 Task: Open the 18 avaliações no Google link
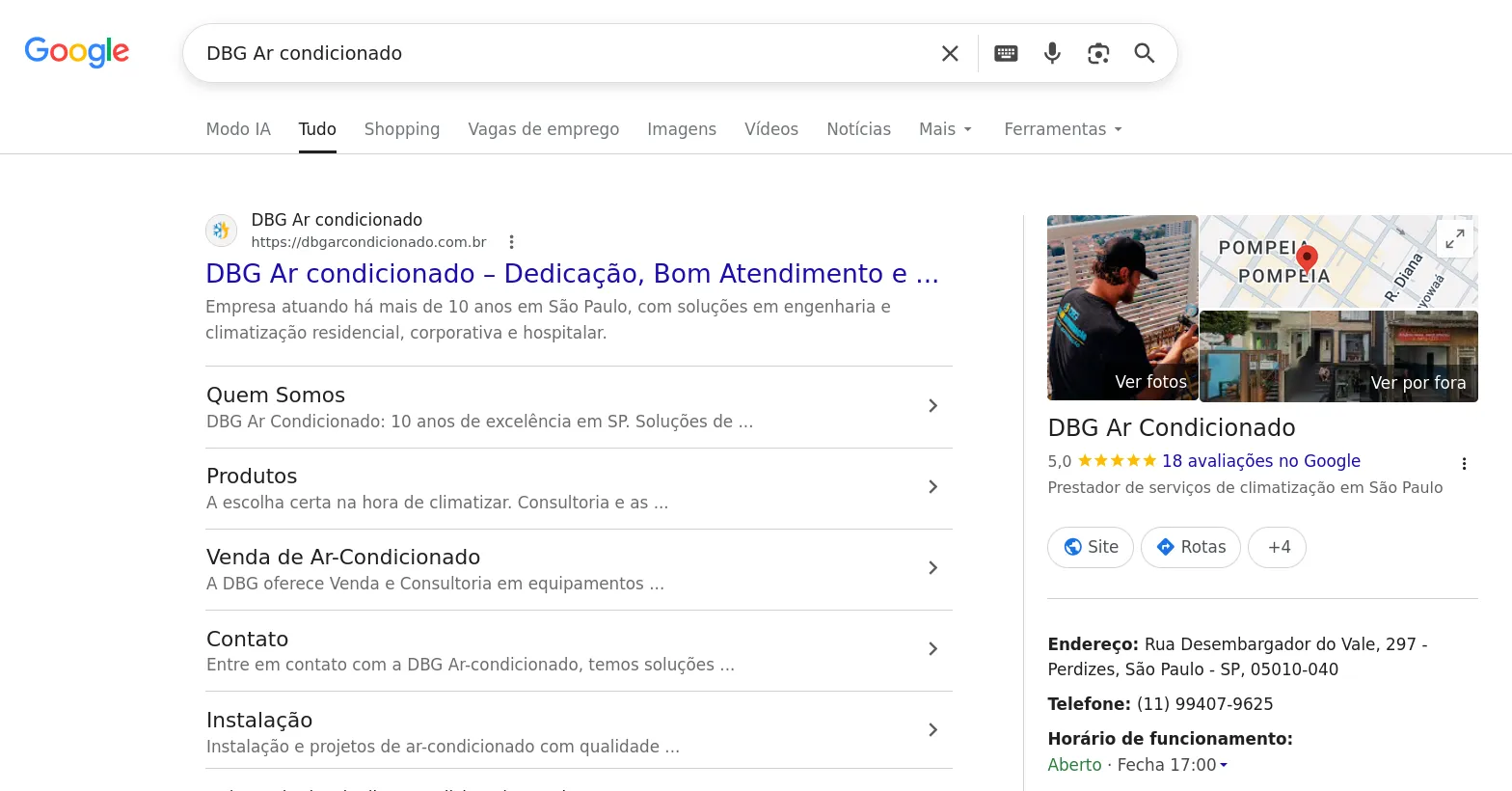[1261, 461]
